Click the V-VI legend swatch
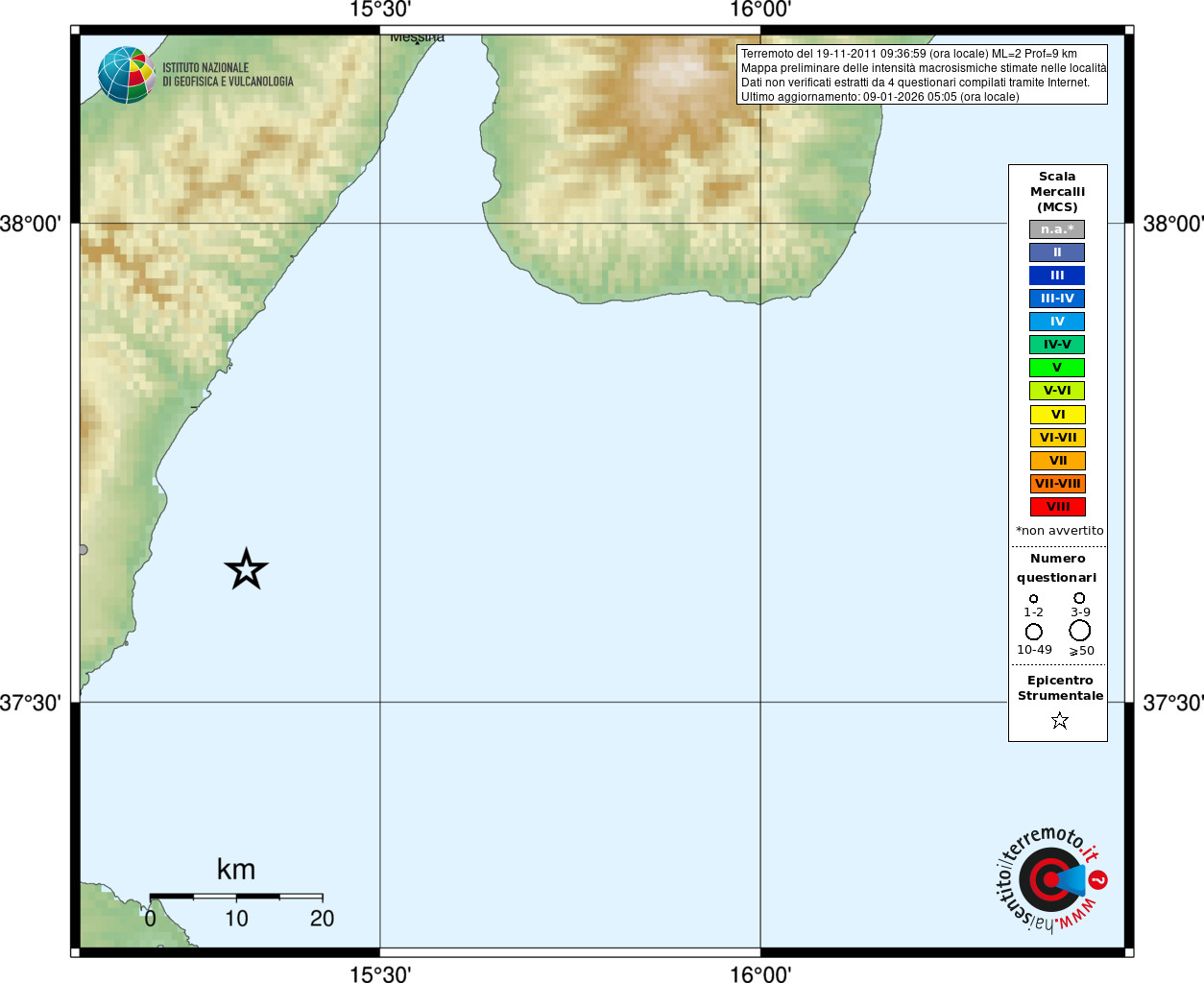1204x983 pixels. click(1057, 391)
